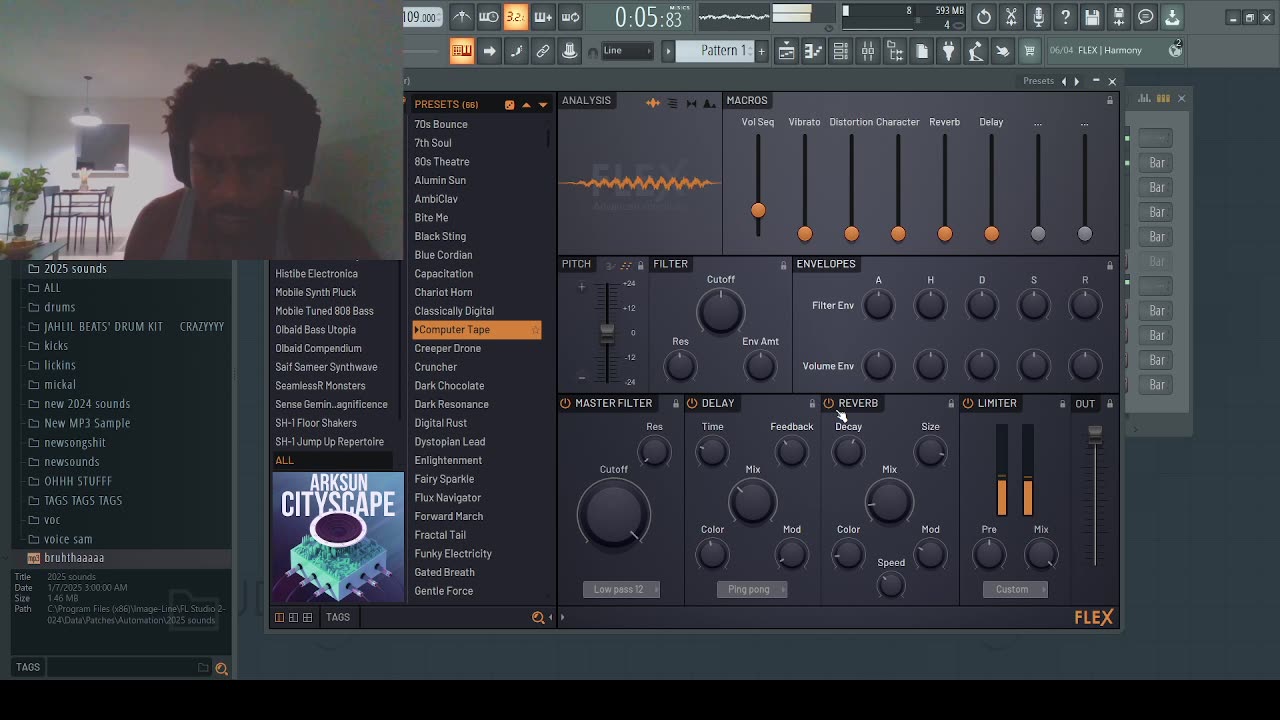
Task: Open the piano roll view icon
Action: 814,51
